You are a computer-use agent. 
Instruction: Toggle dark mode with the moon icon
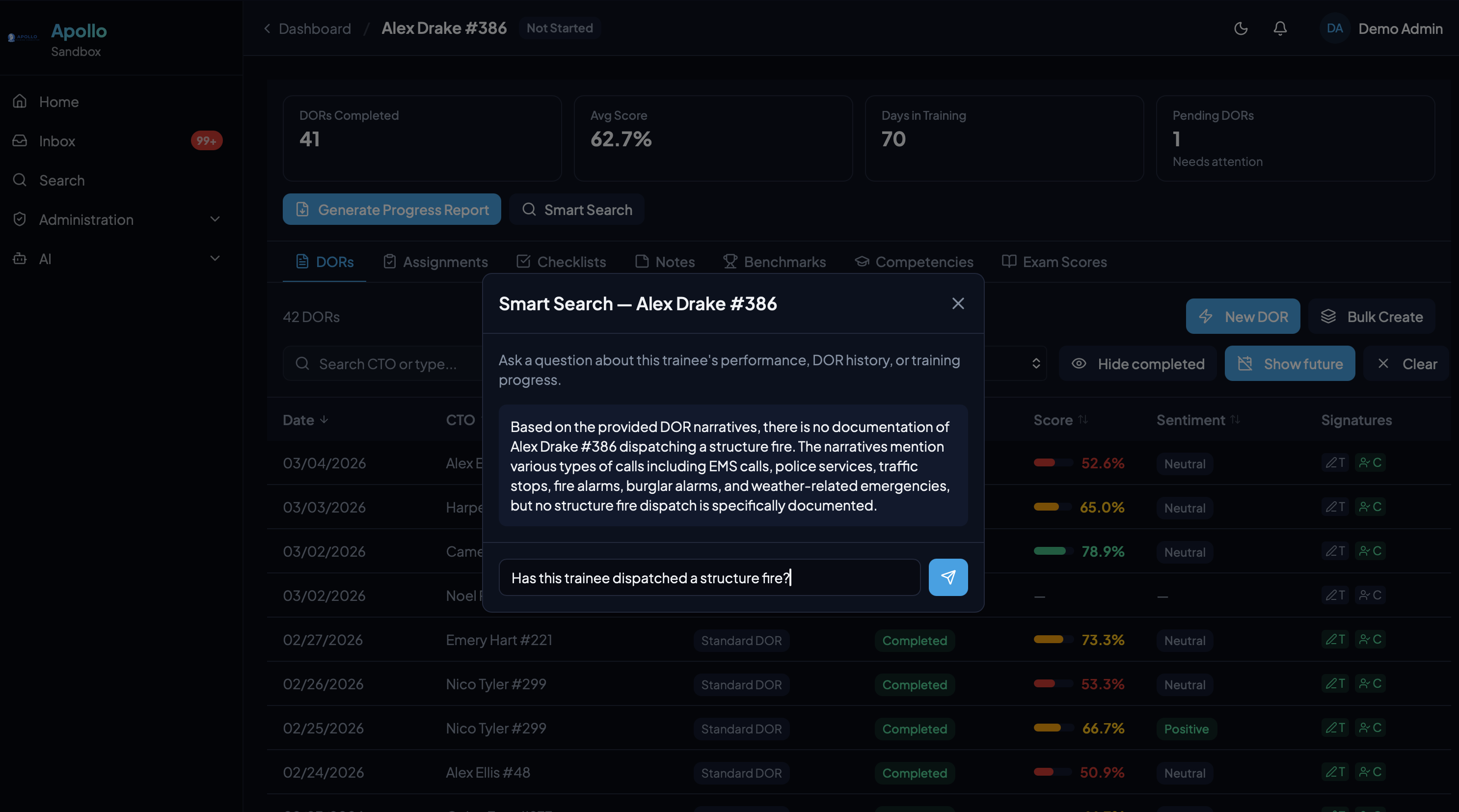click(1241, 28)
